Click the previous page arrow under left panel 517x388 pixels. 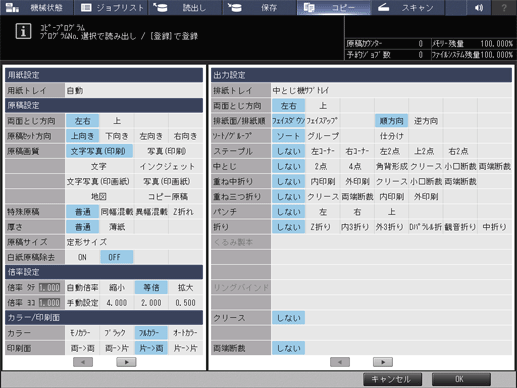83,362
